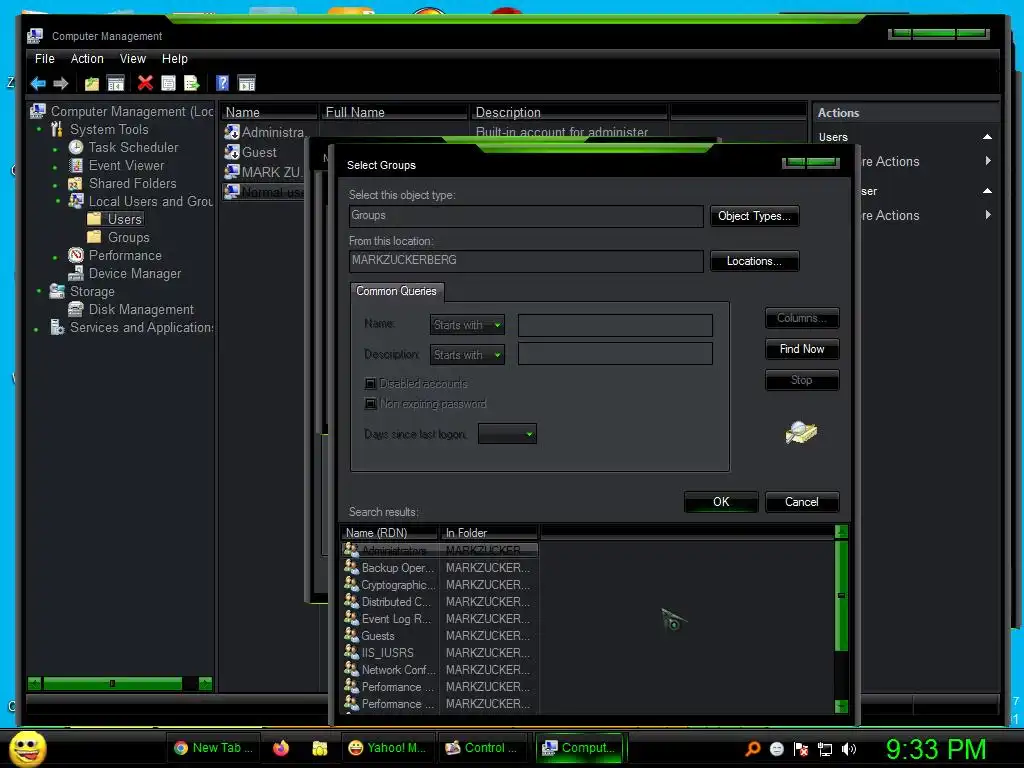Screen dimensions: 1024x768
Task: Click the IIS_IUSRS group icon in results
Action: point(351,652)
